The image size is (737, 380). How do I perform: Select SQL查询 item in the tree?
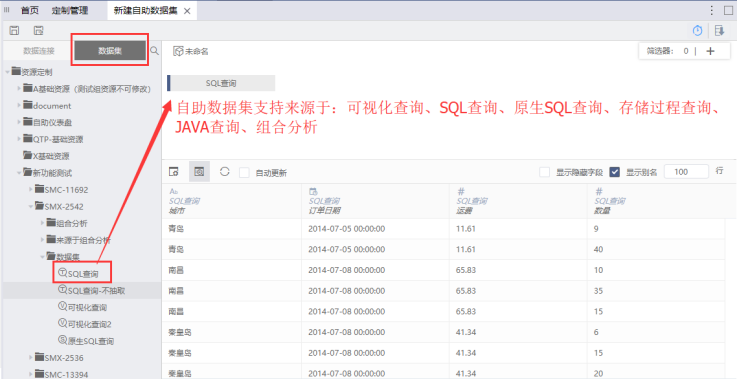click(x=83, y=273)
